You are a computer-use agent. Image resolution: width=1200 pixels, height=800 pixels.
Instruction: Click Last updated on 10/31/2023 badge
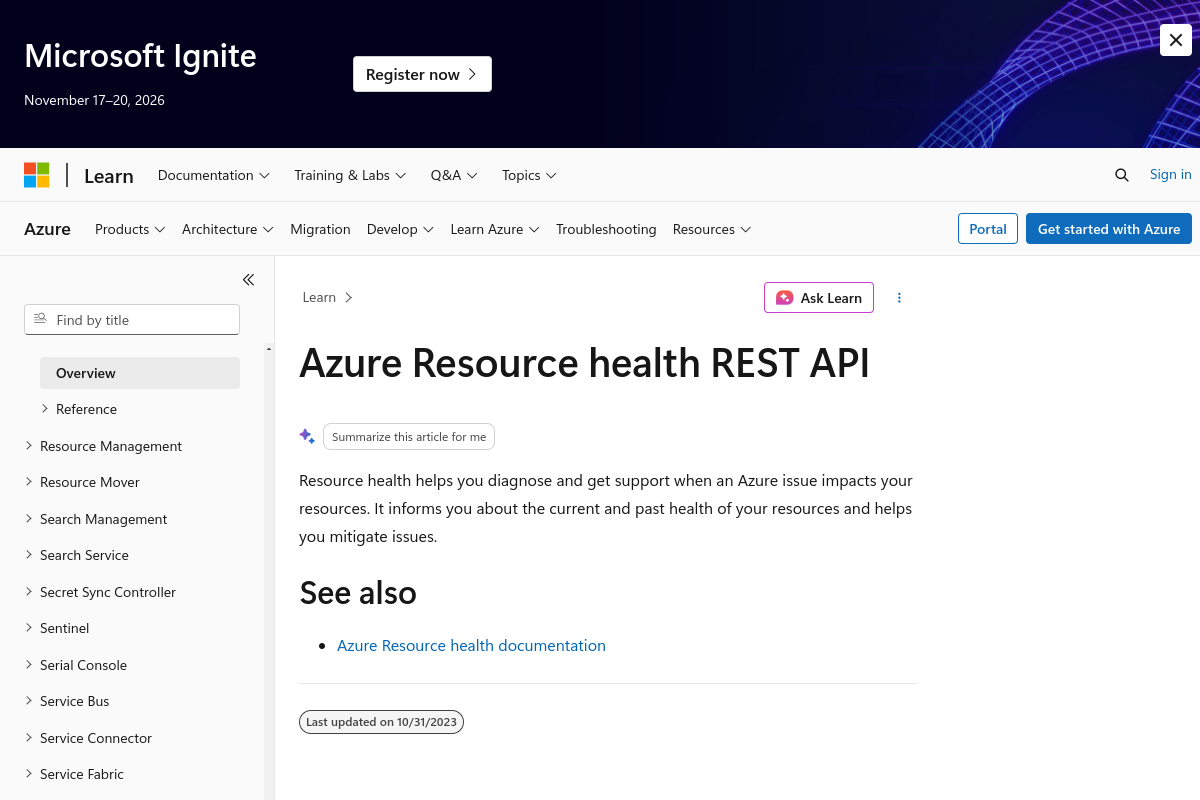point(381,722)
